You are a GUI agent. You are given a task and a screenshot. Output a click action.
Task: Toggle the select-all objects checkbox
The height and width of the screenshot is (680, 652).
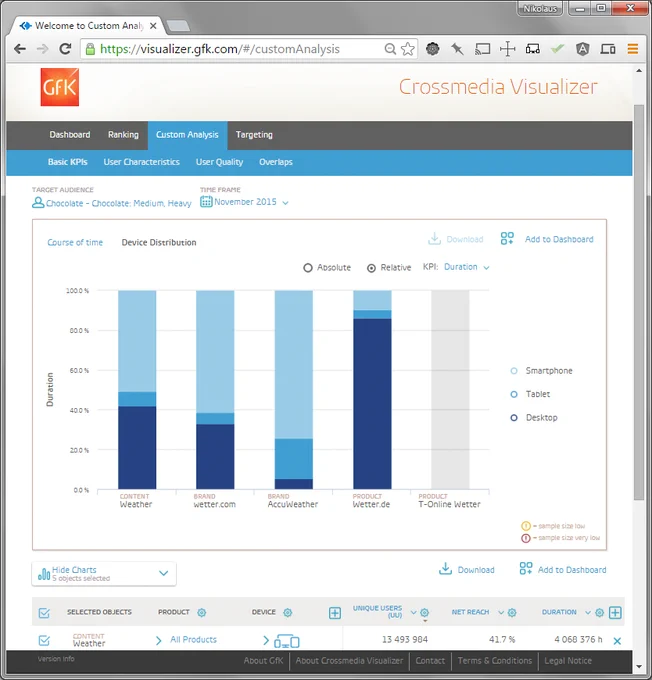[44, 613]
